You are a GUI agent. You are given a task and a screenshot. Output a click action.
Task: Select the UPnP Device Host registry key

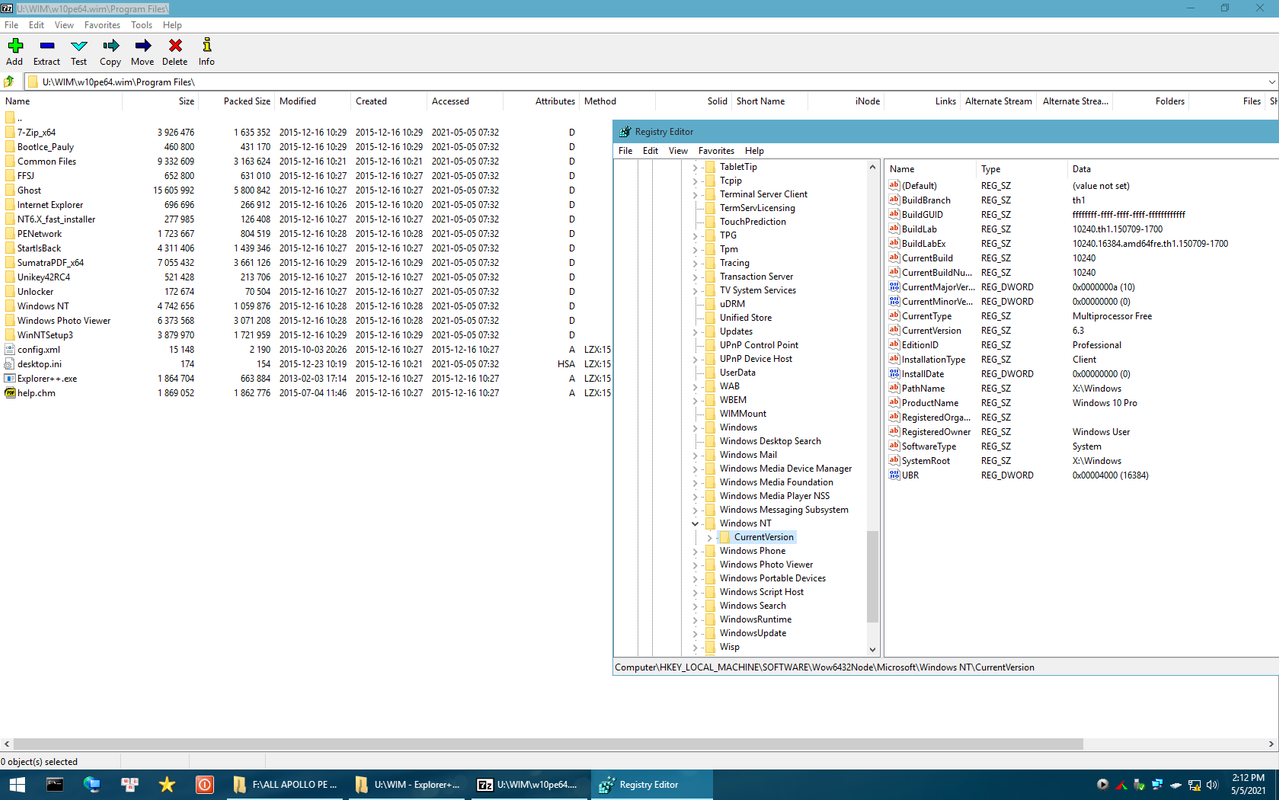coord(756,359)
